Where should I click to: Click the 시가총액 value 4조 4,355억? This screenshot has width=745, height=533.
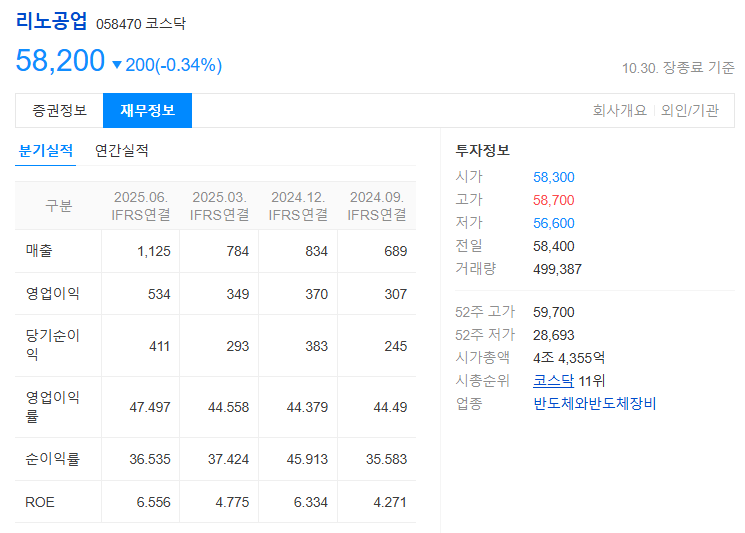click(569, 358)
